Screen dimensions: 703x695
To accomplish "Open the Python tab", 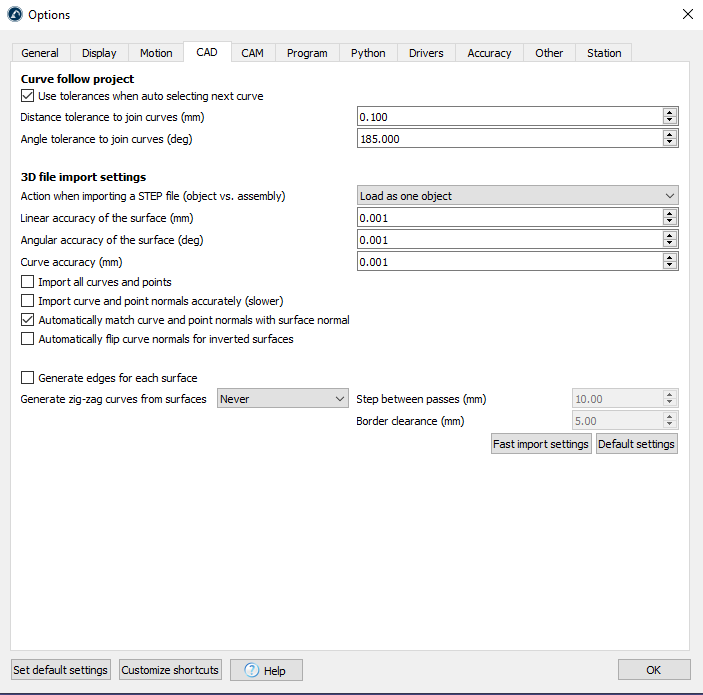I will [x=368, y=53].
